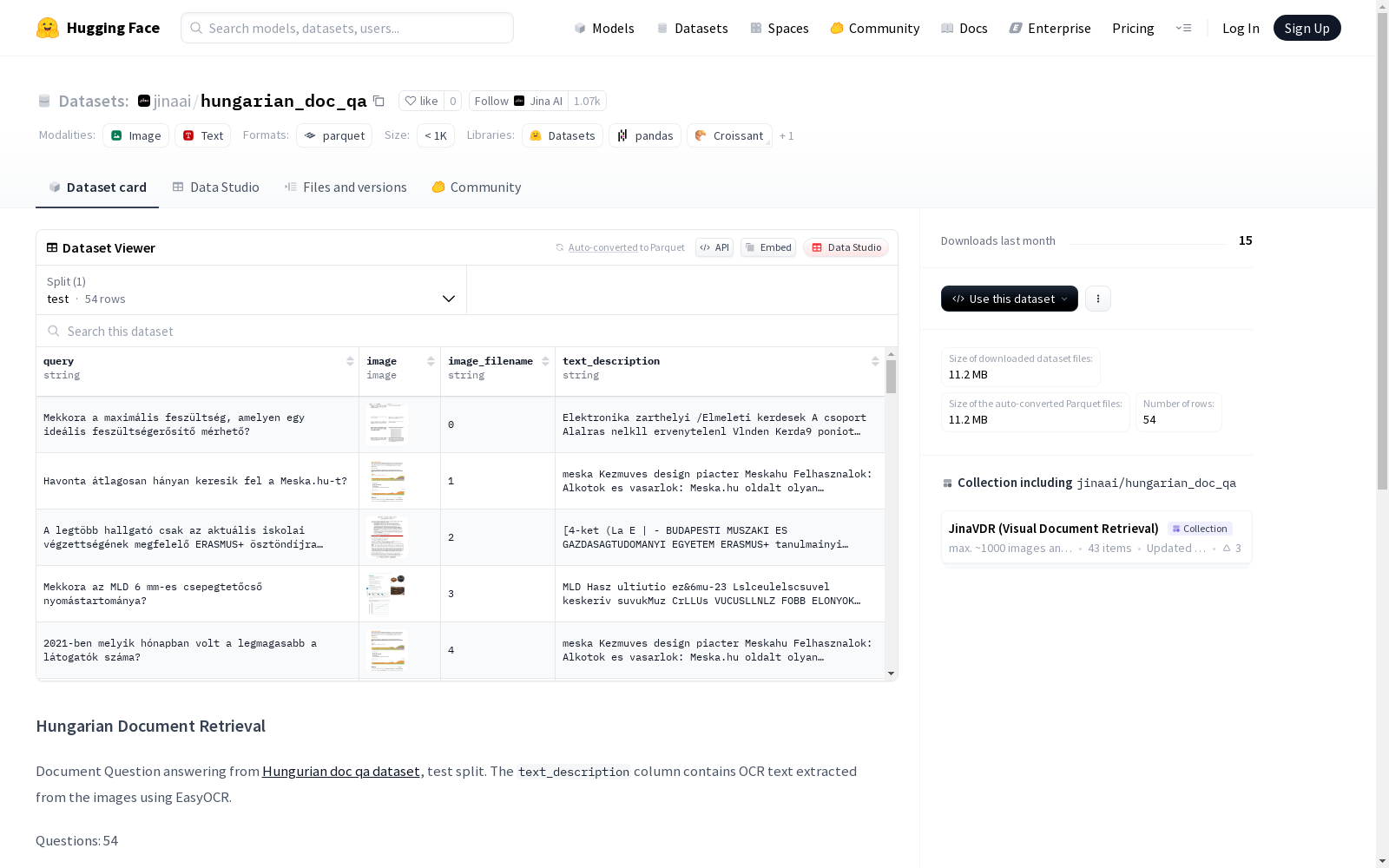Switch to the Data Studio tab
This screenshot has width=1389, height=868.
click(x=215, y=187)
